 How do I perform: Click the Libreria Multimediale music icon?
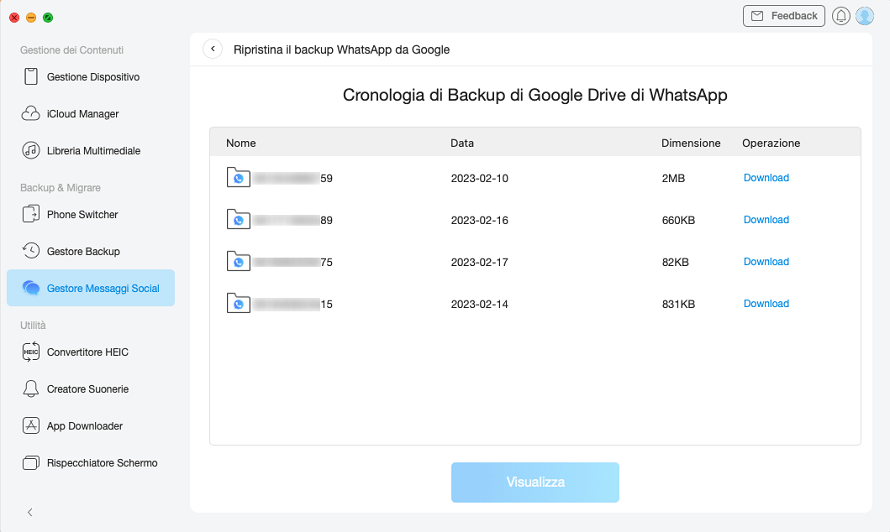(x=31, y=150)
